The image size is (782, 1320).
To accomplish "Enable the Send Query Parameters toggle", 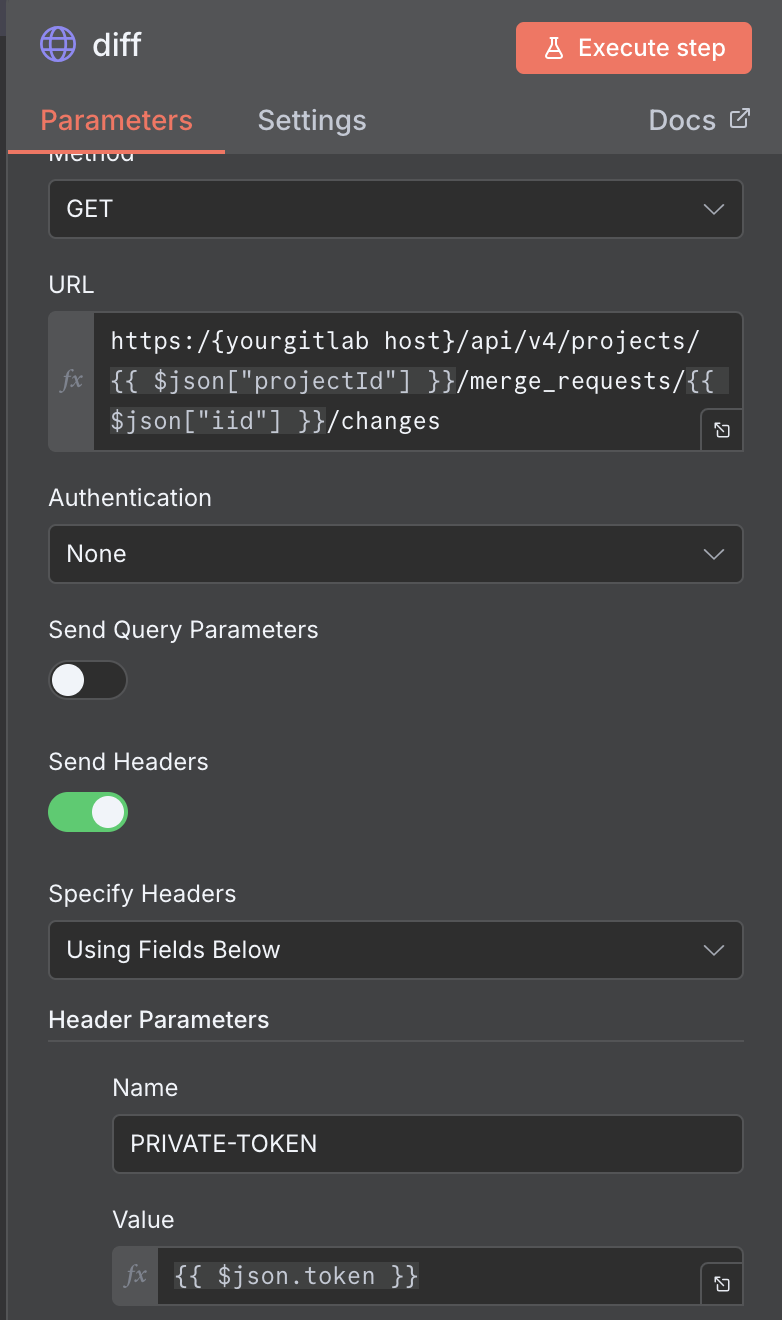I will point(88,680).
